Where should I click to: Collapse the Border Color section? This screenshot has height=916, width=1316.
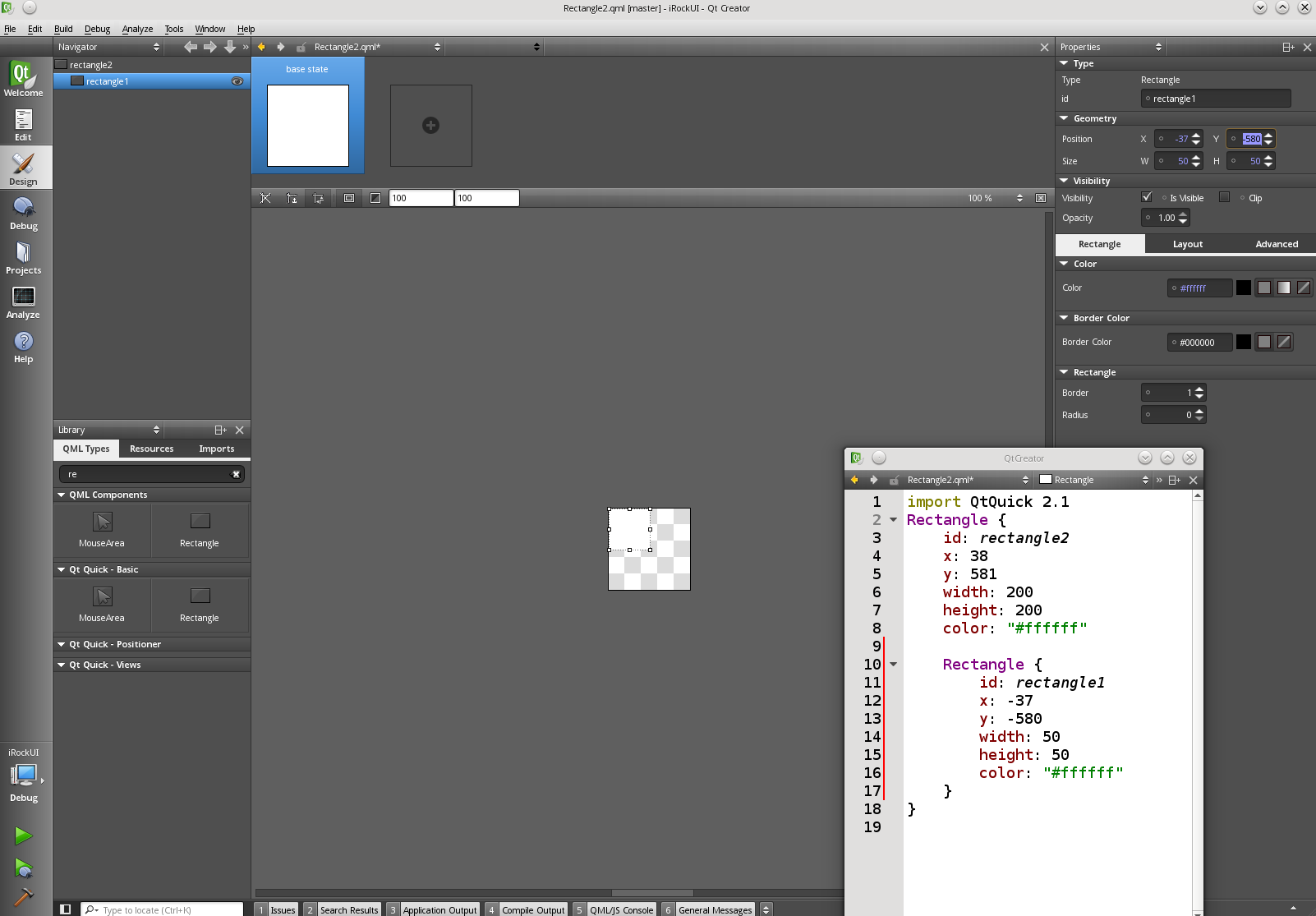tap(1064, 318)
